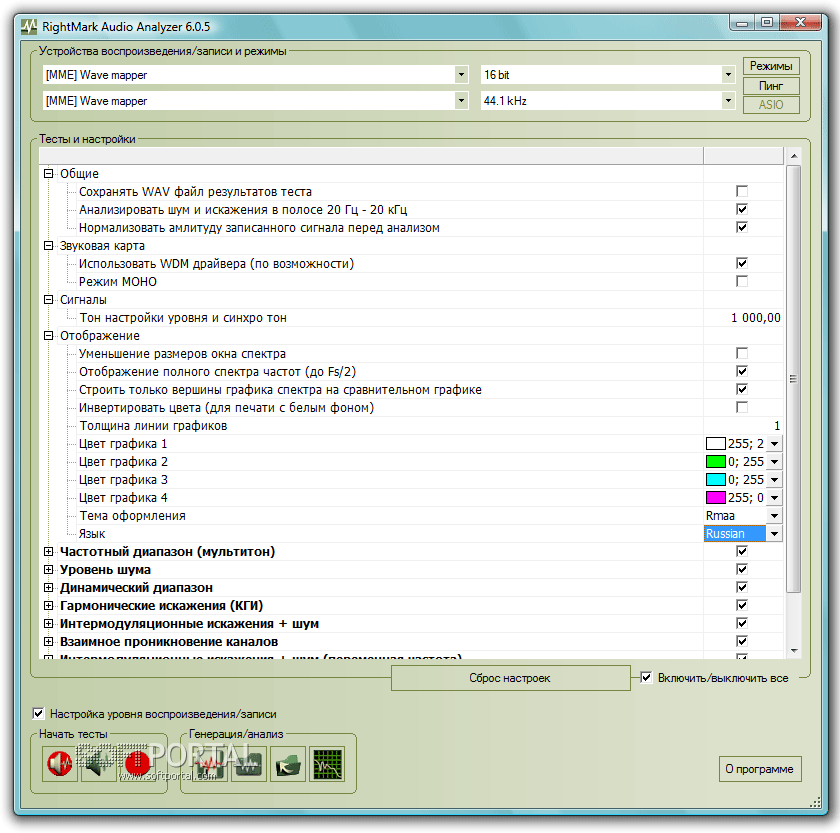Click the 'Режимы' button
This screenshot has height=833, width=840.
click(x=771, y=66)
